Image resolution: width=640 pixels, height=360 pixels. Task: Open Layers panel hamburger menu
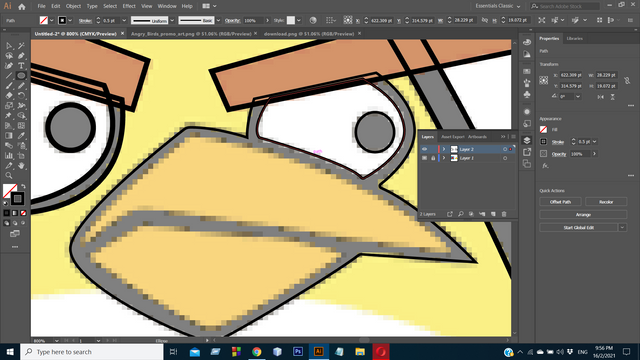tap(513, 137)
